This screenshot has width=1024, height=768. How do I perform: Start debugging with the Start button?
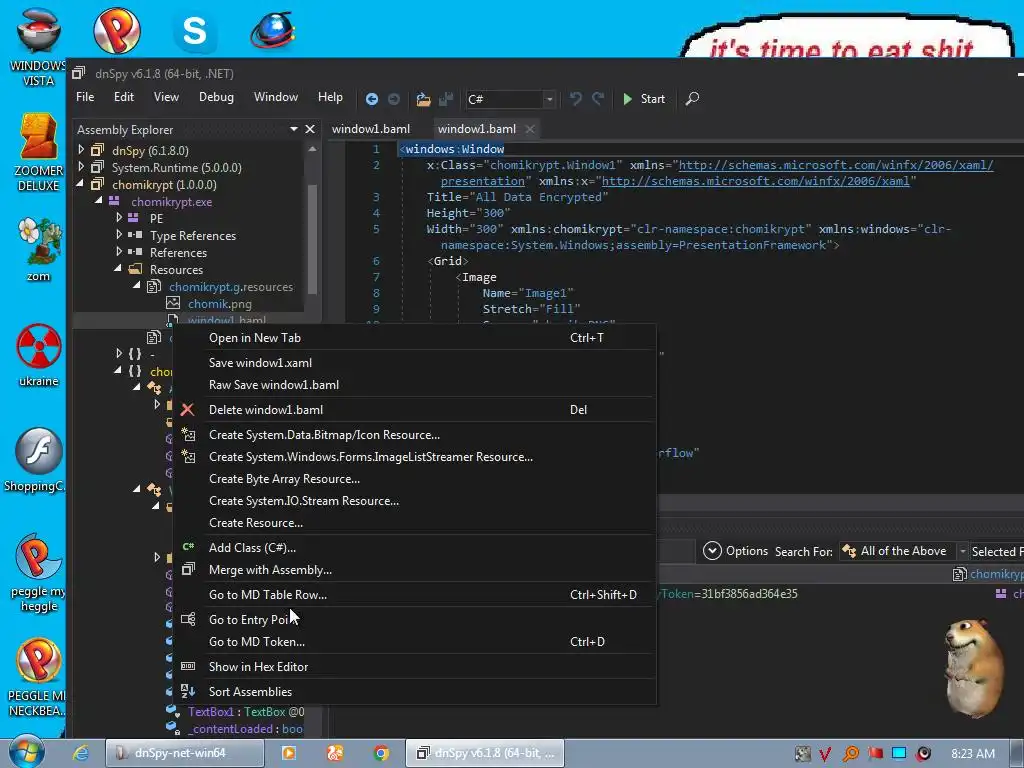coord(644,99)
